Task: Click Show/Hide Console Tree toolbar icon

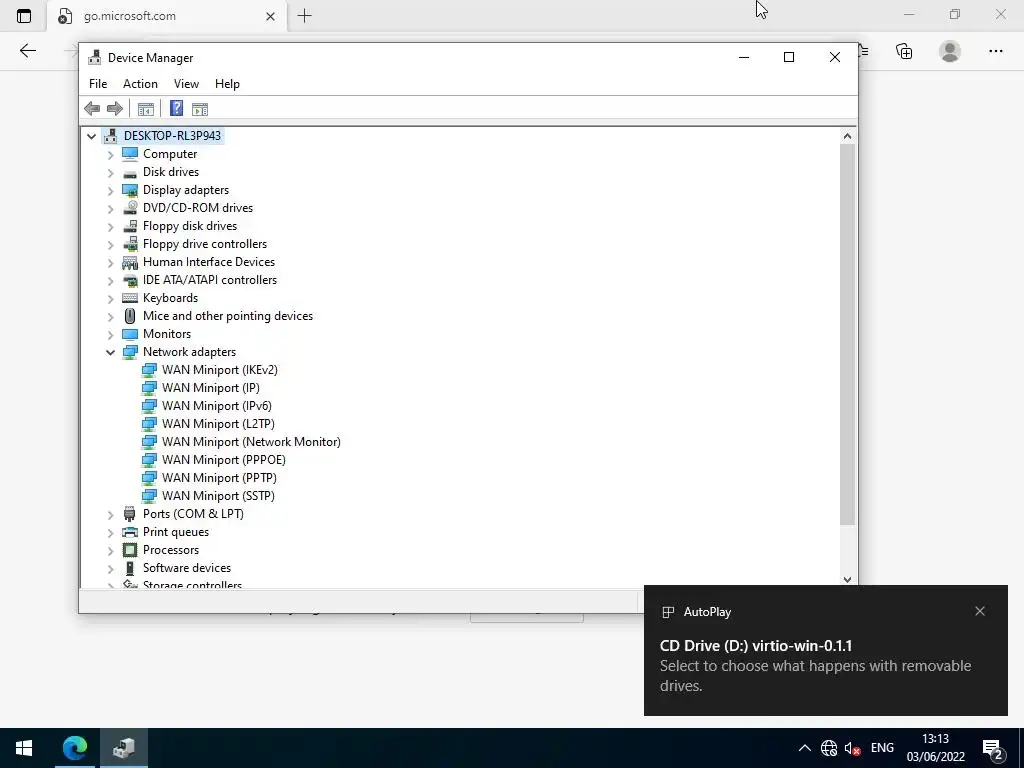Action: pyautogui.click(x=146, y=108)
